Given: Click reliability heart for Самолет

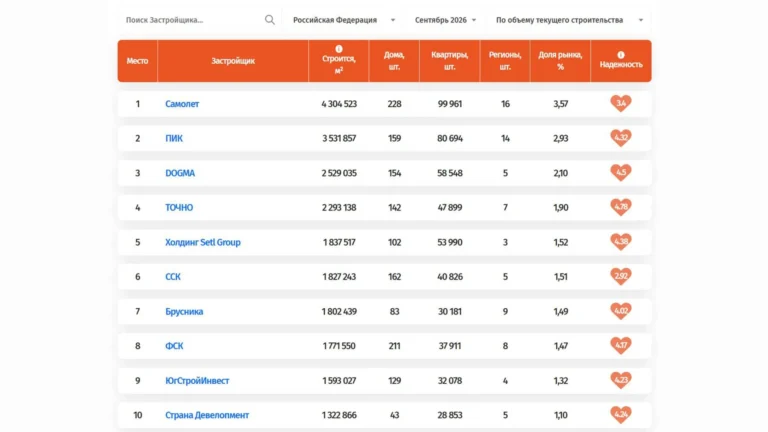Looking at the screenshot, I should tap(621, 103).
